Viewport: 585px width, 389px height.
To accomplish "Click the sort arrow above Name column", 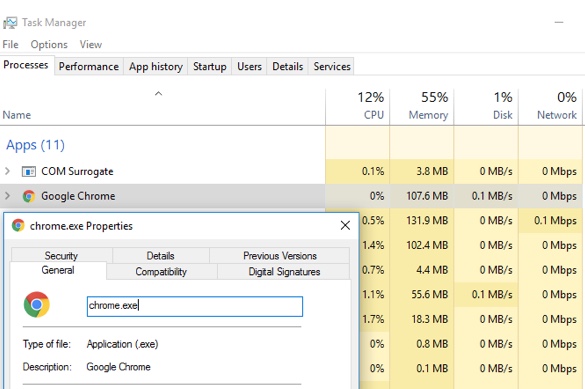I will 159,94.
